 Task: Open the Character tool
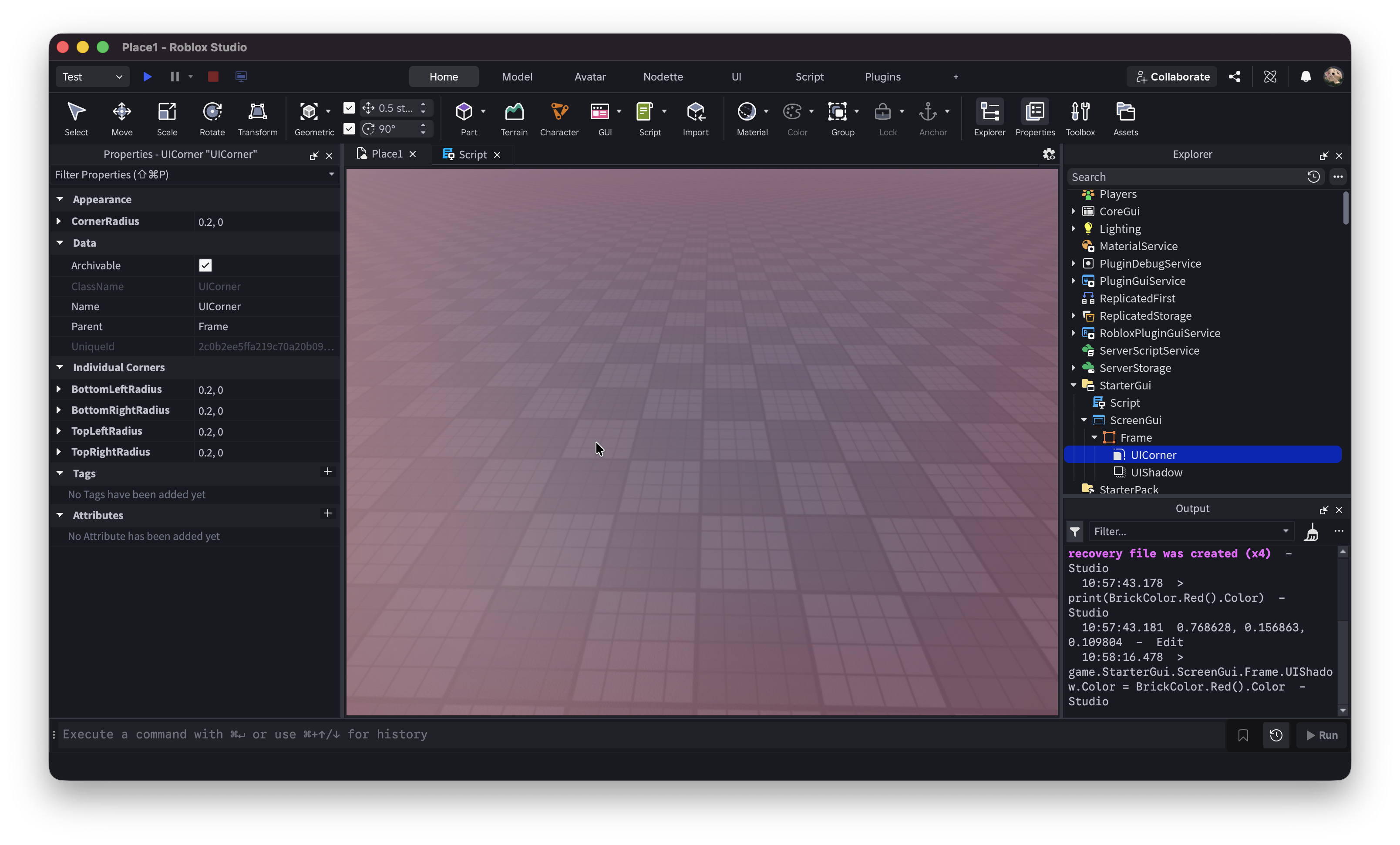click(559, 119)
